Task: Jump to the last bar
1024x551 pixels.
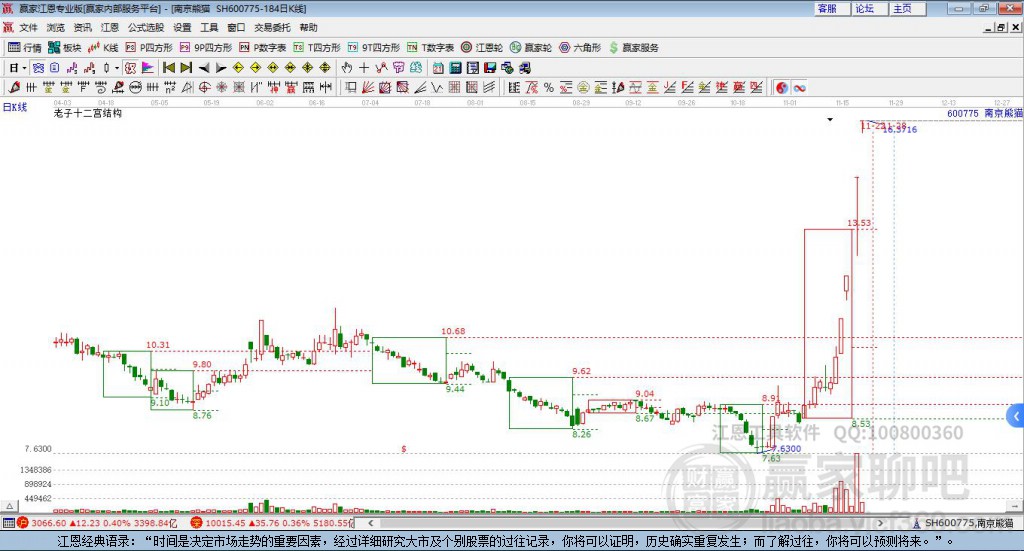Action: click(x=186, y=68)
